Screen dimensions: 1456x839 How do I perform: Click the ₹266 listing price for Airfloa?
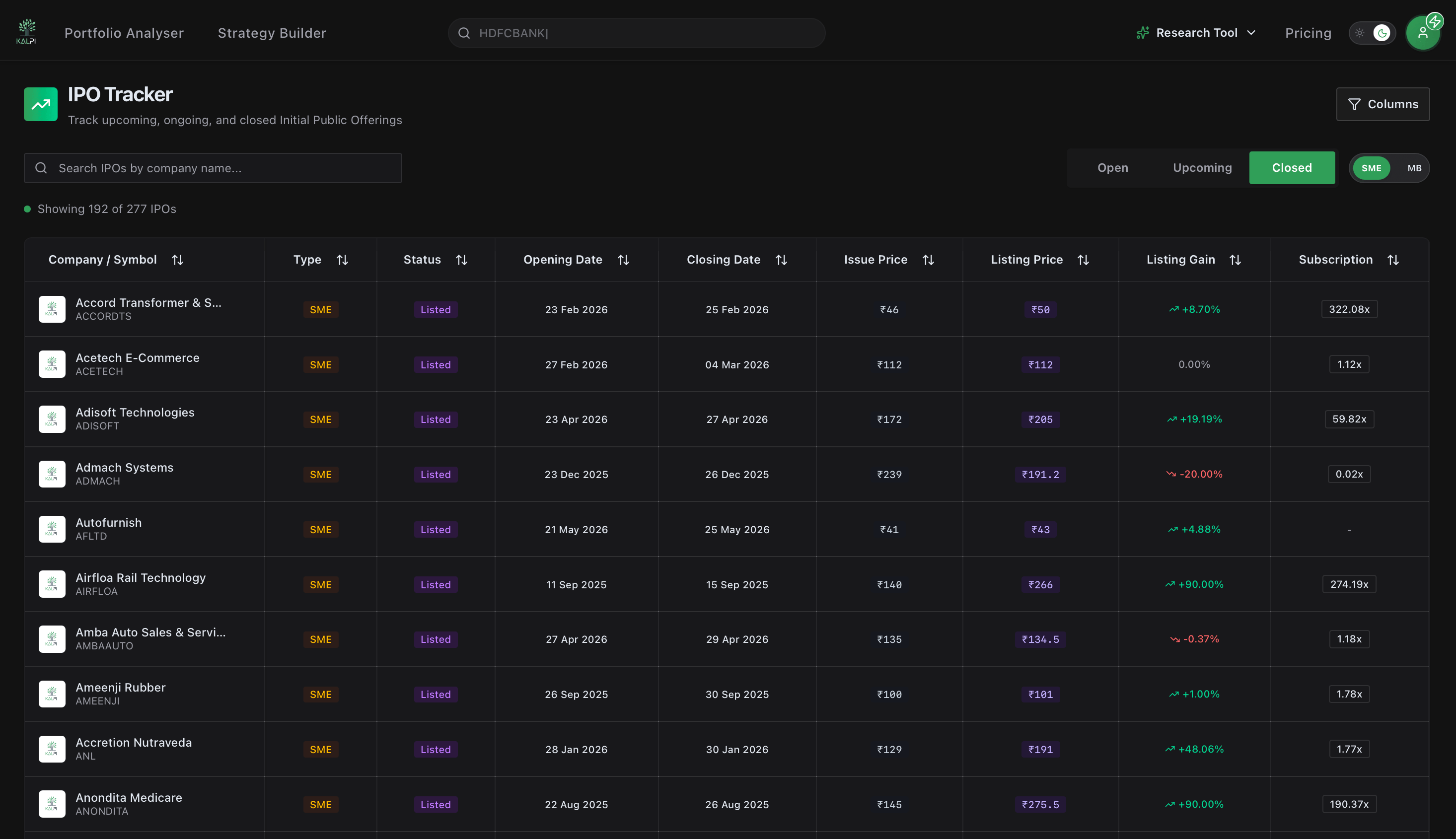coord(1040,585)
